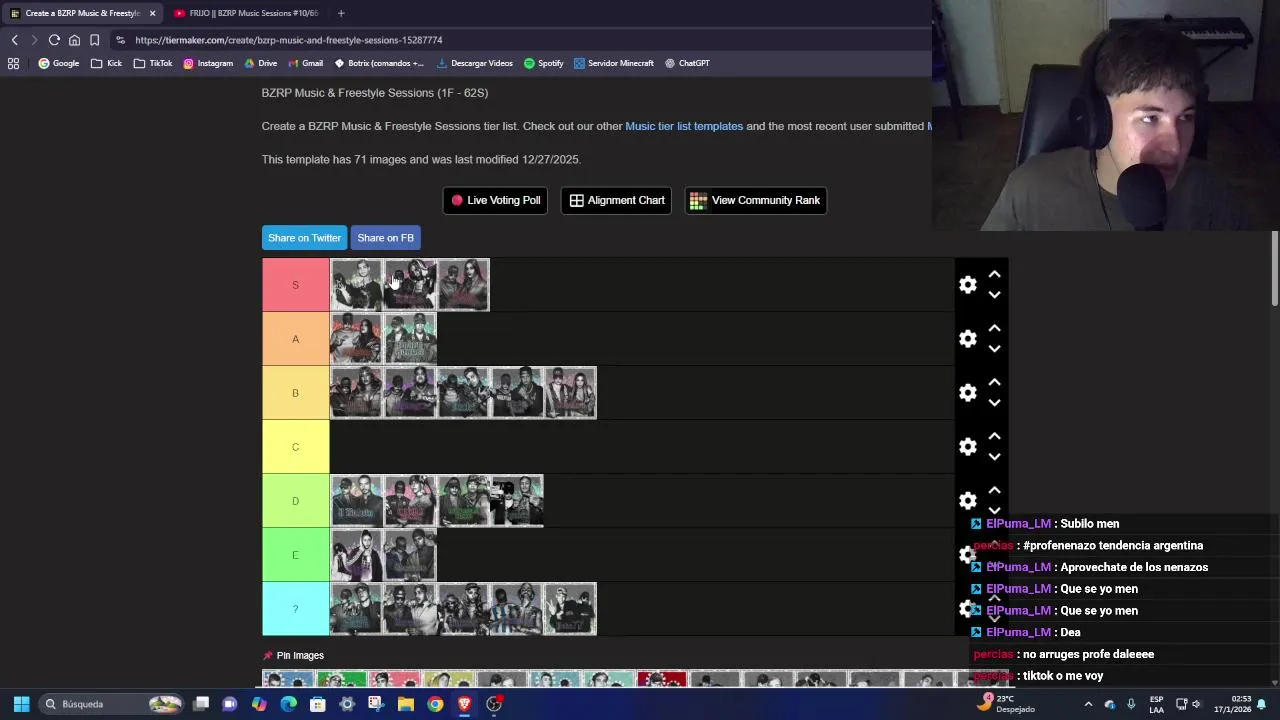Go to browser home page
Screen dimensions: 1280x720
point(74,40)
